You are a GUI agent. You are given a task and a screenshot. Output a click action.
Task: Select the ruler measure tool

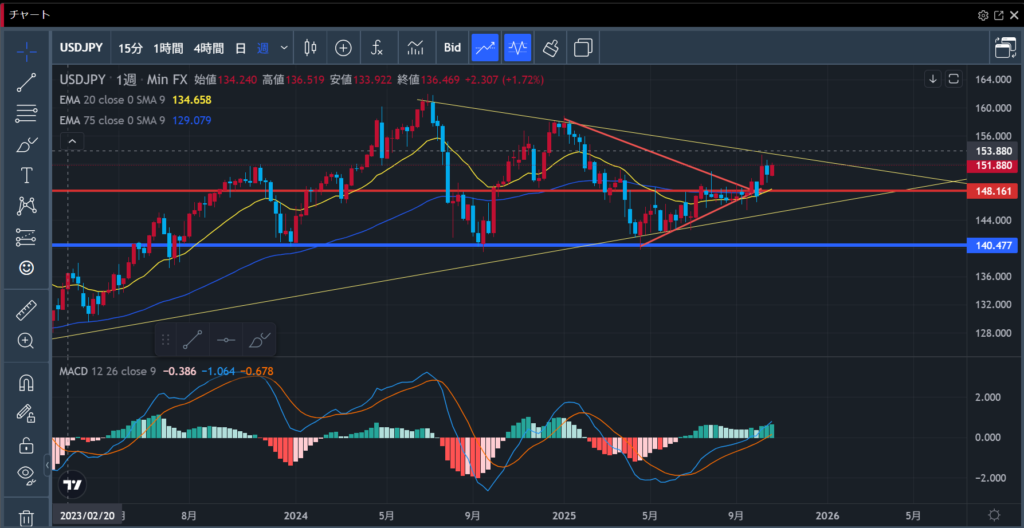(26, 311)
